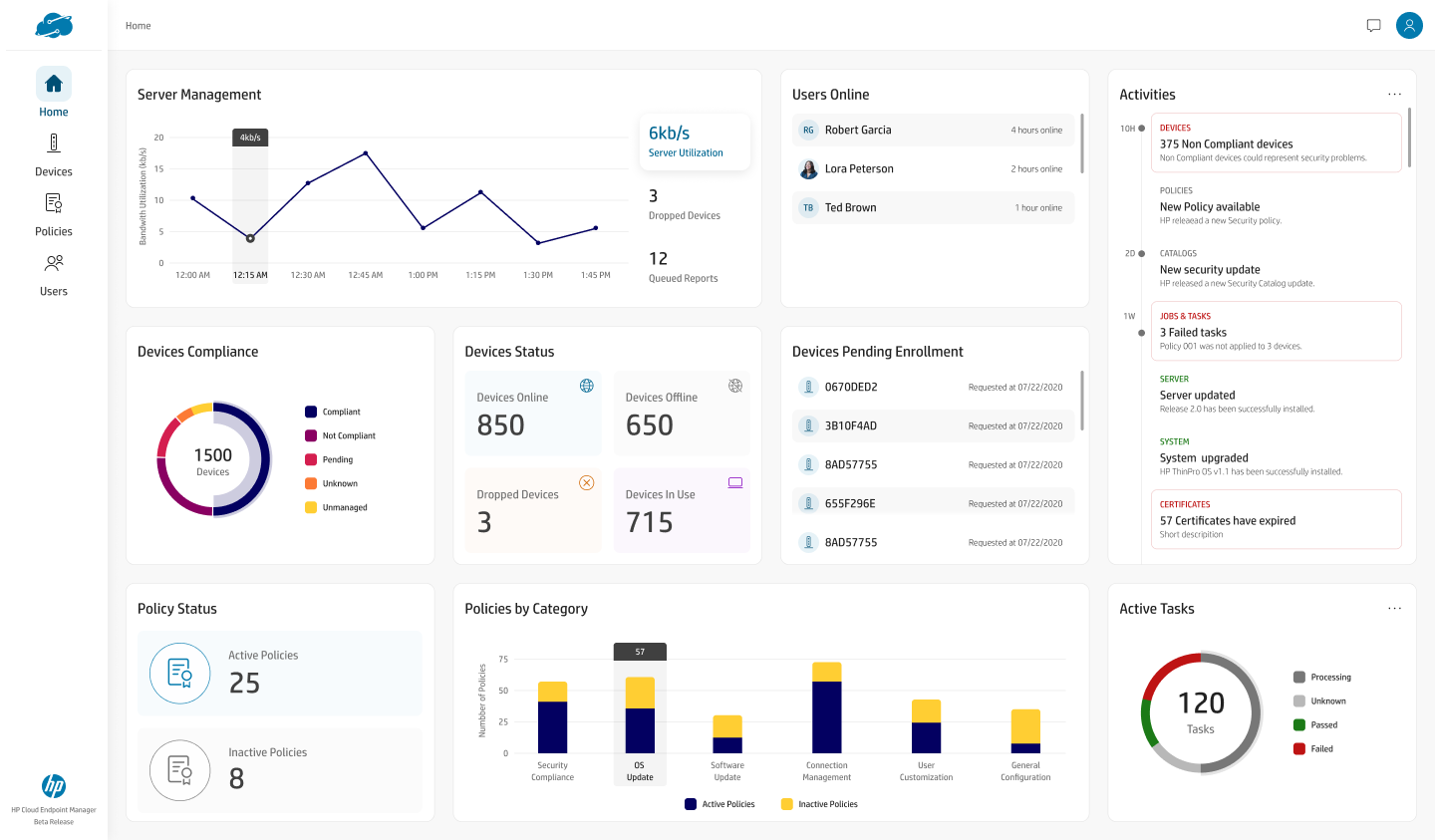Click the General Configuration bar in chart
Screen dimensions: 1435x840
coord(1025,731)
